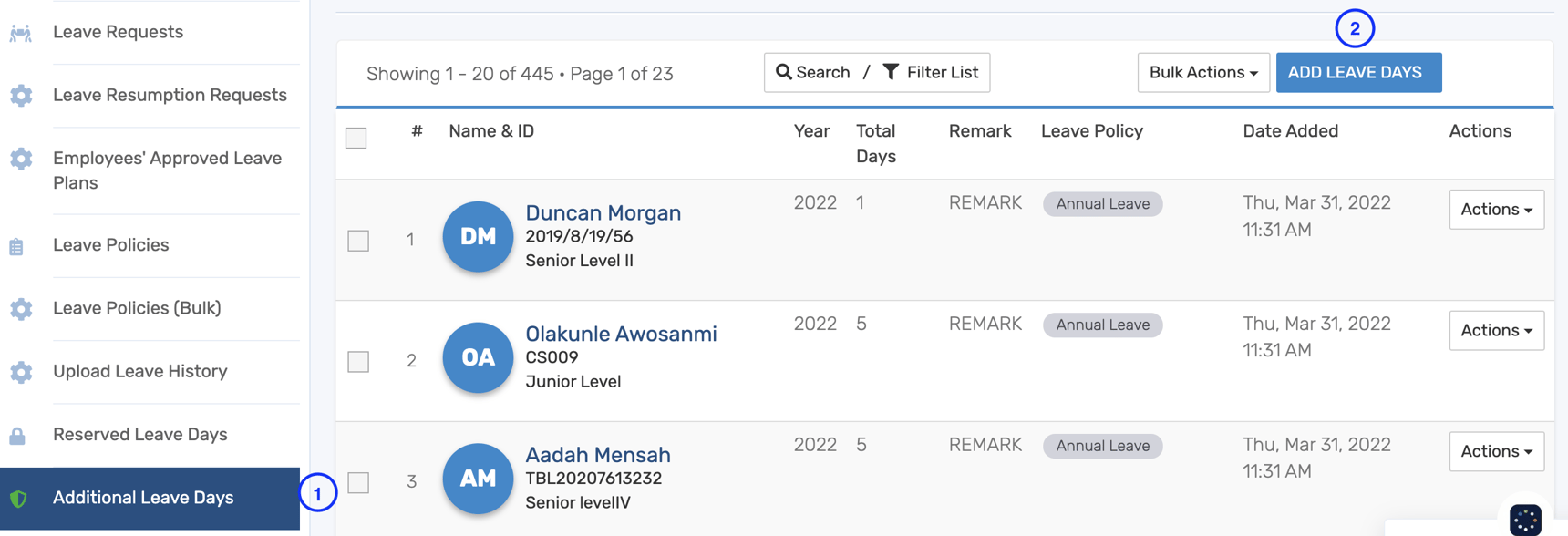The height and width of the screenshot is (536, 1568).
Task: Click the pagination text 'Showing 1 - 20 of 445'
Action: tap(460, 74)
